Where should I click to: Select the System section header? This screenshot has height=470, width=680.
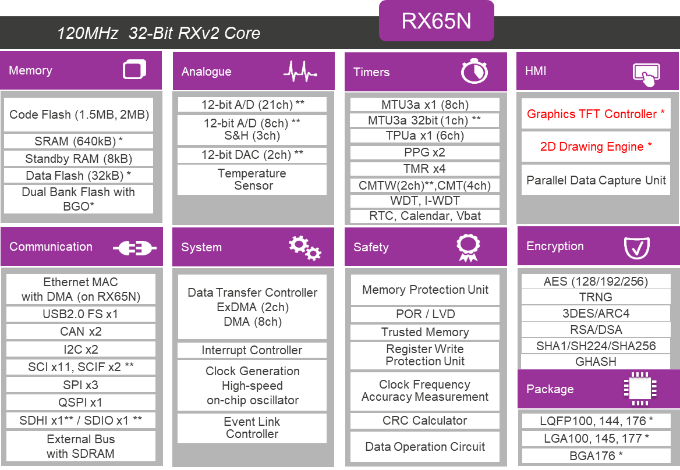click(x=253, y=247)
